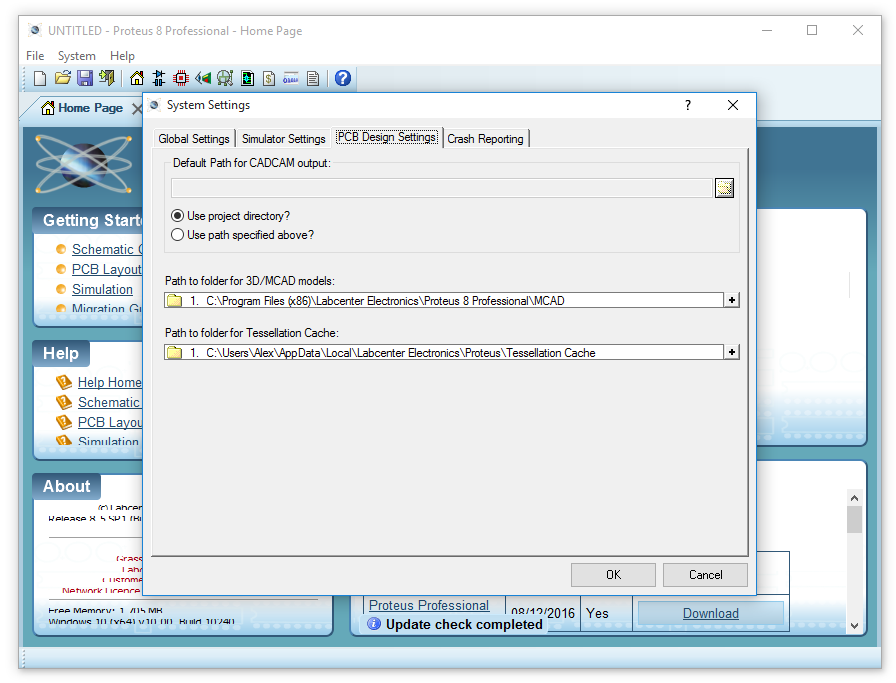Open the PCB Layout link in the Help panel
Screen dimensions: 896x683
point(110,422)
